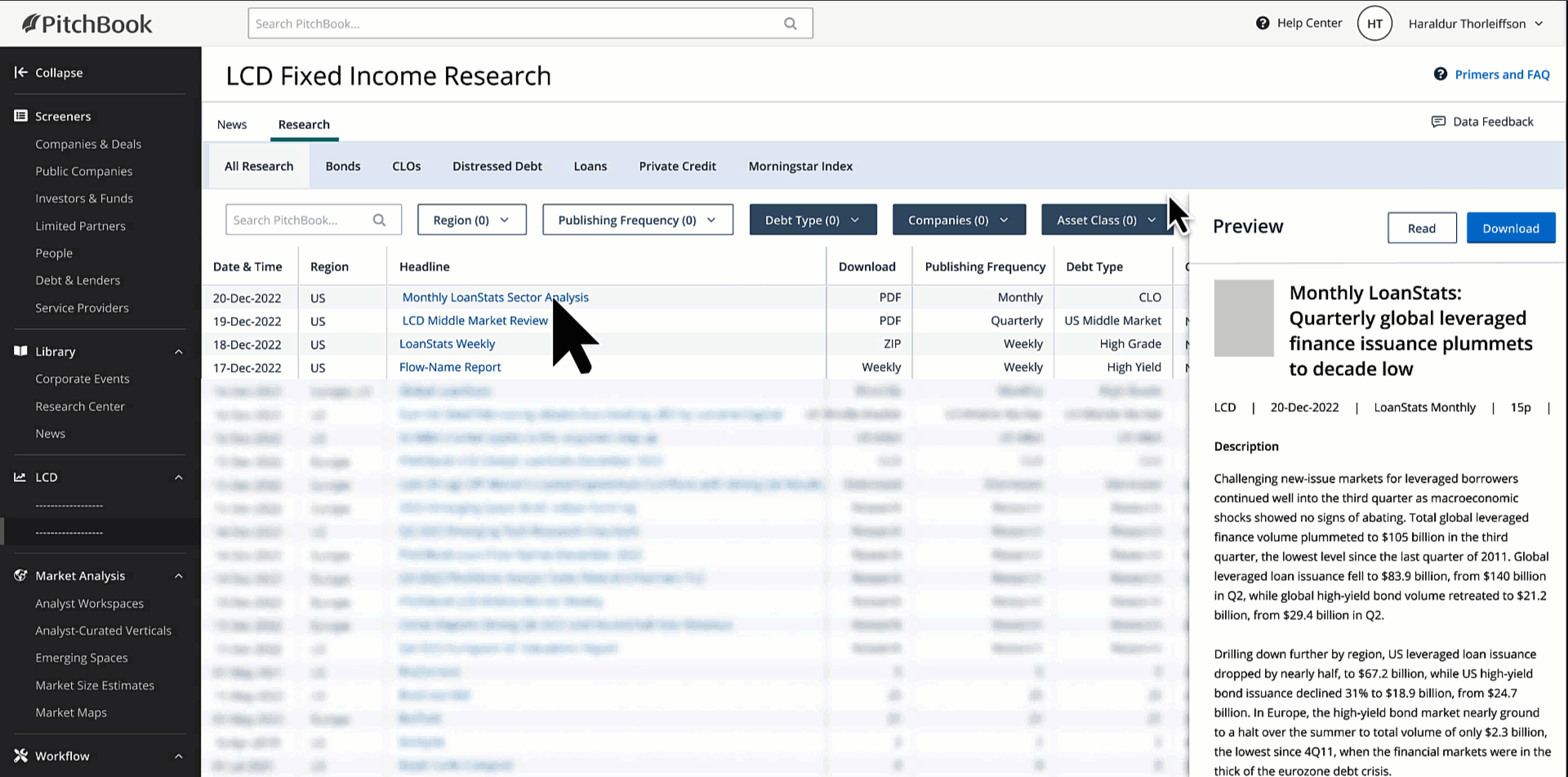Switch to the Loans sub-tab
Image resolution: width=1568 pixels, height=777 pixels.
[590, 166]
